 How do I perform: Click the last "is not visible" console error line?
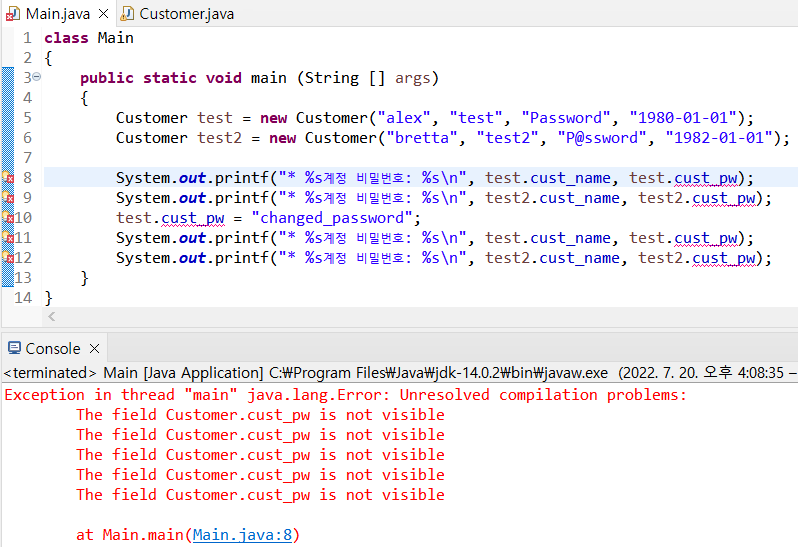click(261, 495)
